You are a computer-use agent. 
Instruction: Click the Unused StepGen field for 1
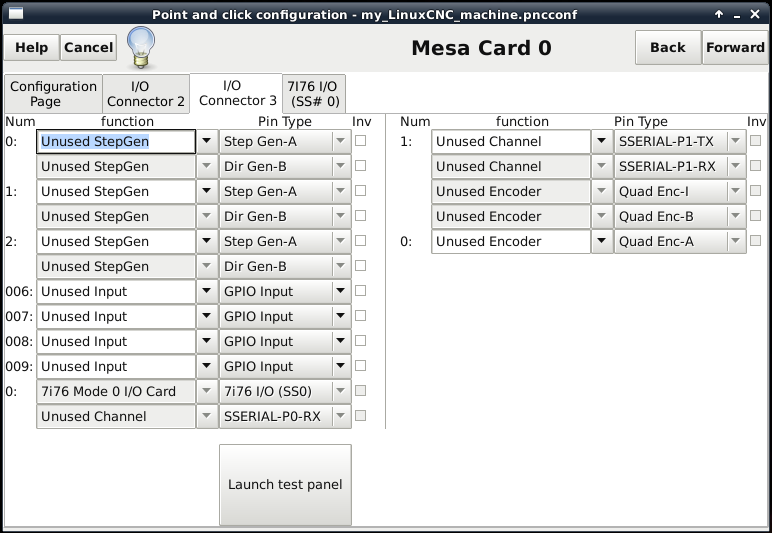click(116, 191)
